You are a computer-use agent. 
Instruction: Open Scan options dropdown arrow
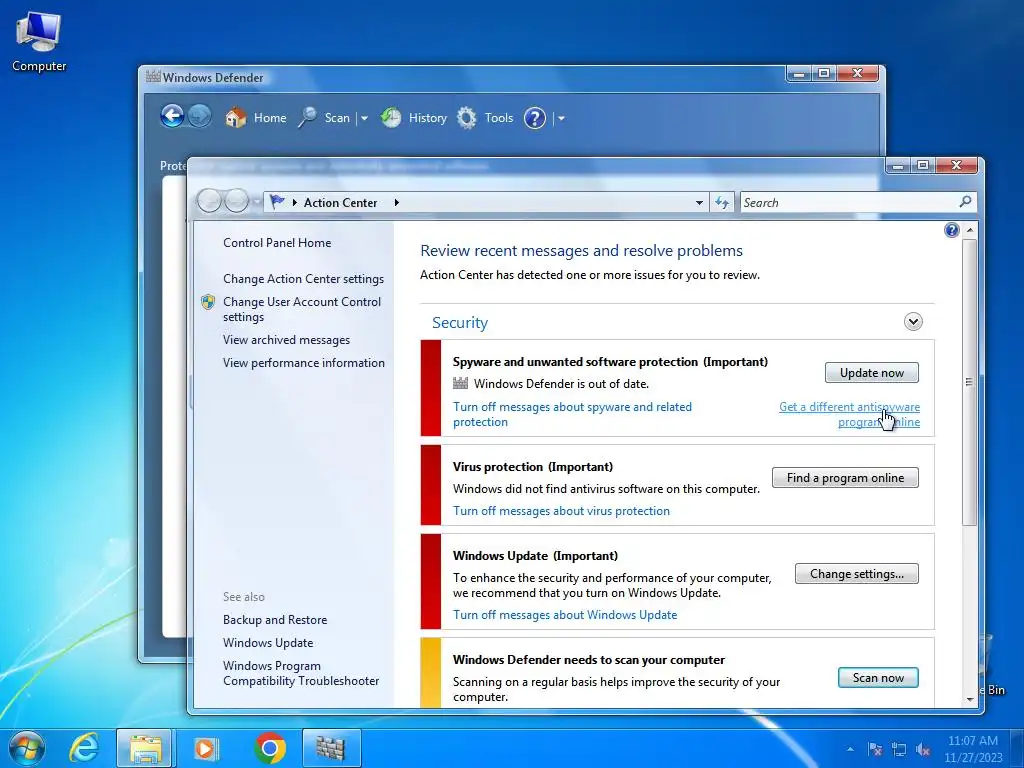(364, 119)
